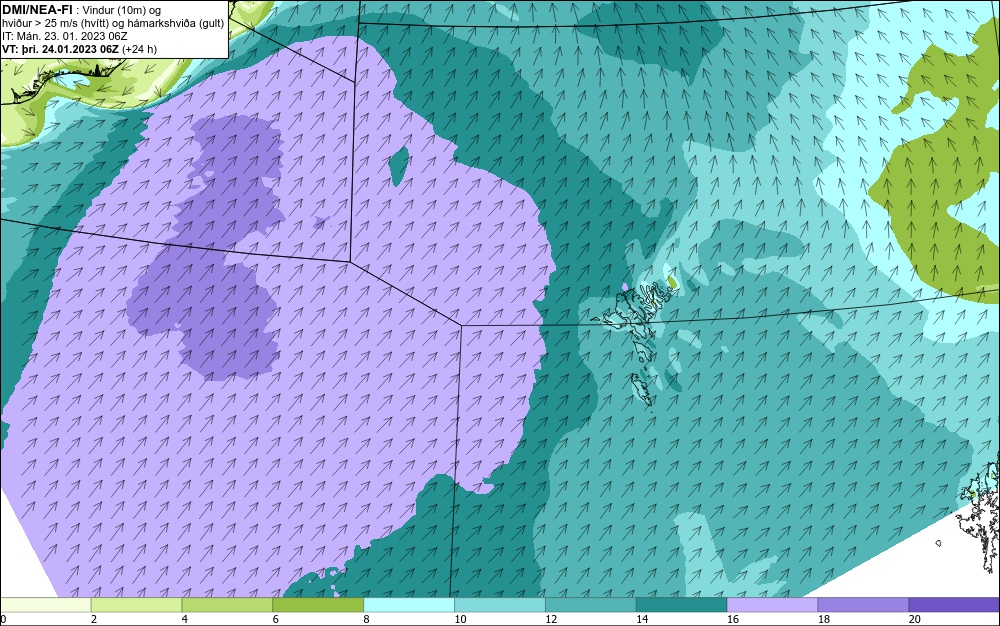The height and width of the screenshot is (626, 1000).
Task: Pick the 4–6 m/s green legend swatch
Action: pyautogui.click(x=227, y=605)
